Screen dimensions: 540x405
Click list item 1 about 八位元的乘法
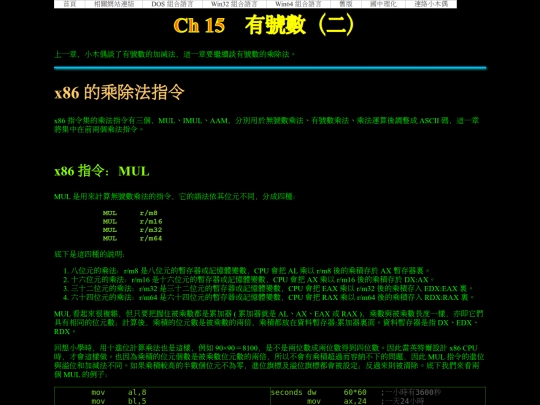tap(247, 271)
